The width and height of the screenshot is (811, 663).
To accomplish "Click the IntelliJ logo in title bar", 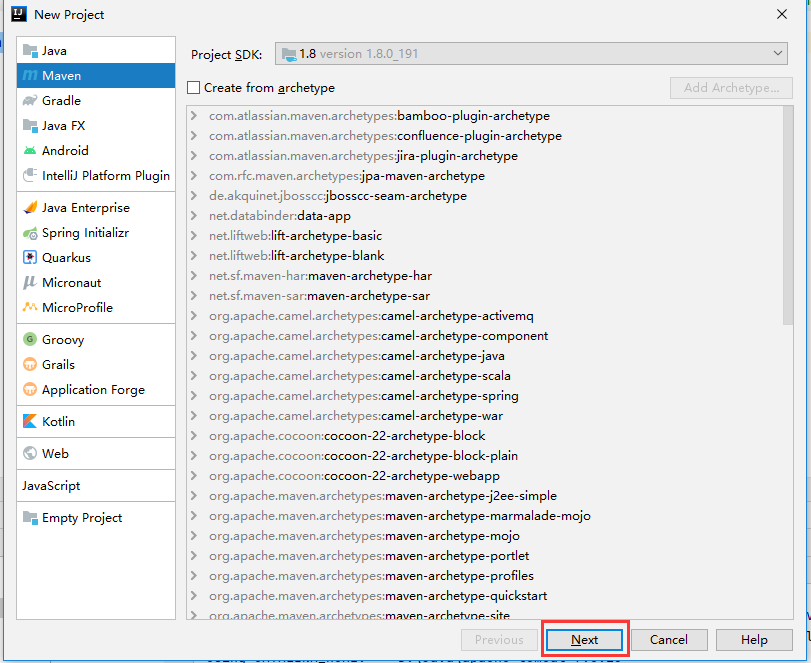I will (19, 14).
